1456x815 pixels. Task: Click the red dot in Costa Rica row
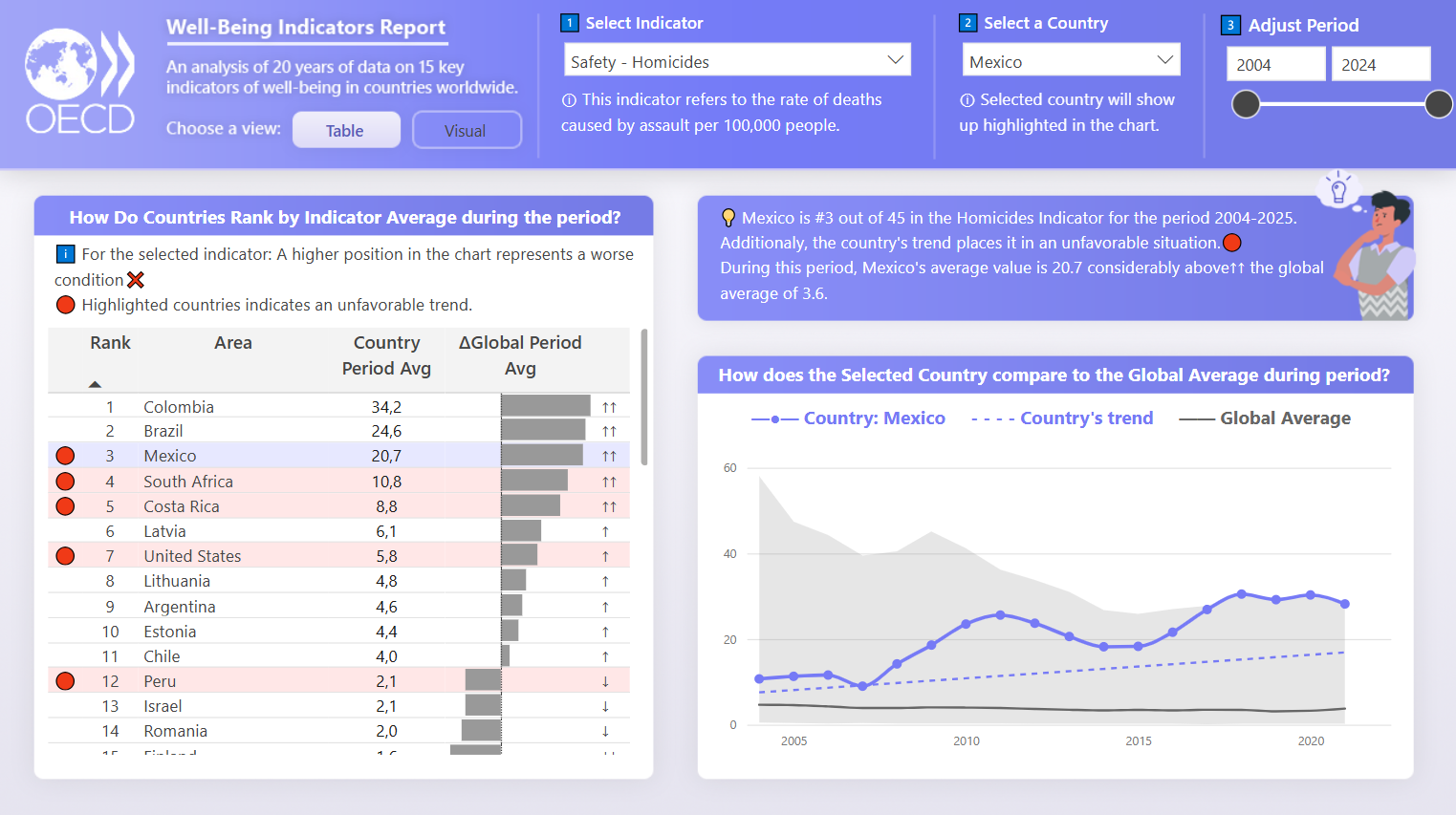point(65,506)
